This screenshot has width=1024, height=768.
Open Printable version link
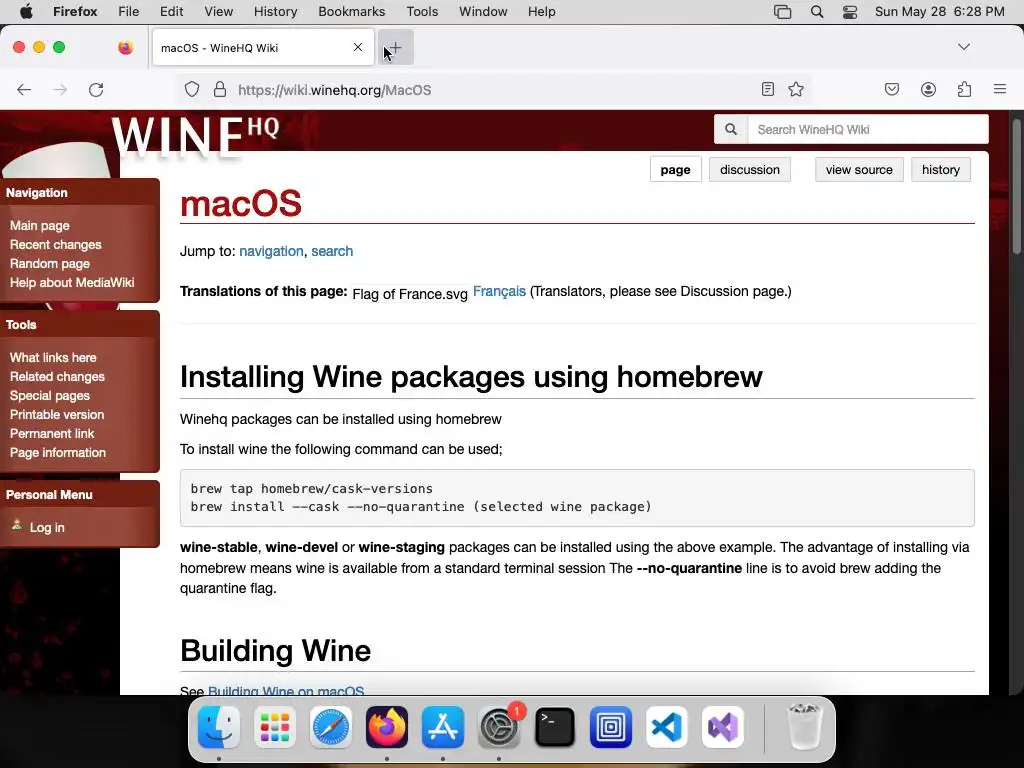click(x=57, y=414)
